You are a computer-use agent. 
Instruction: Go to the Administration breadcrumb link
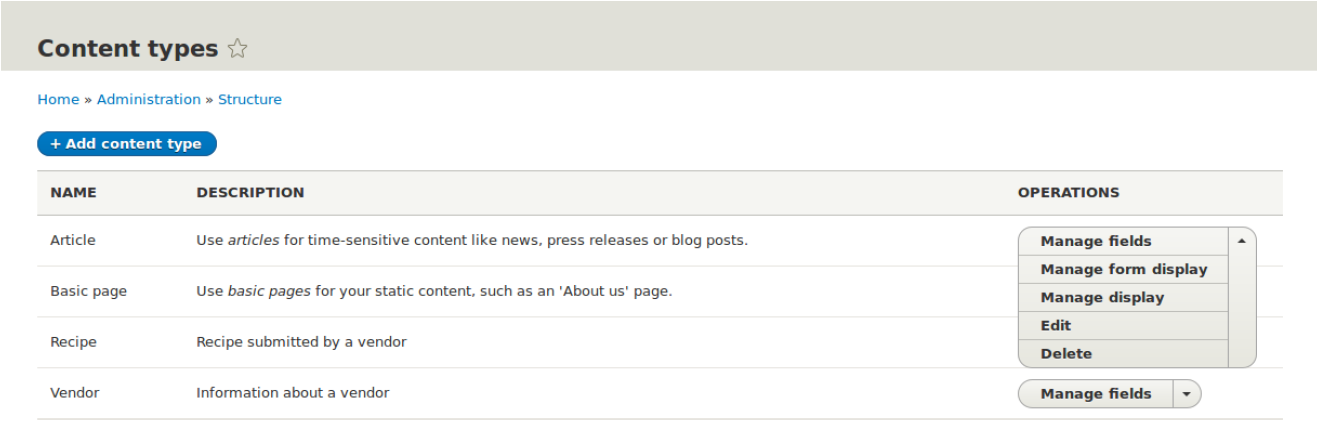(x=149, y=99)
